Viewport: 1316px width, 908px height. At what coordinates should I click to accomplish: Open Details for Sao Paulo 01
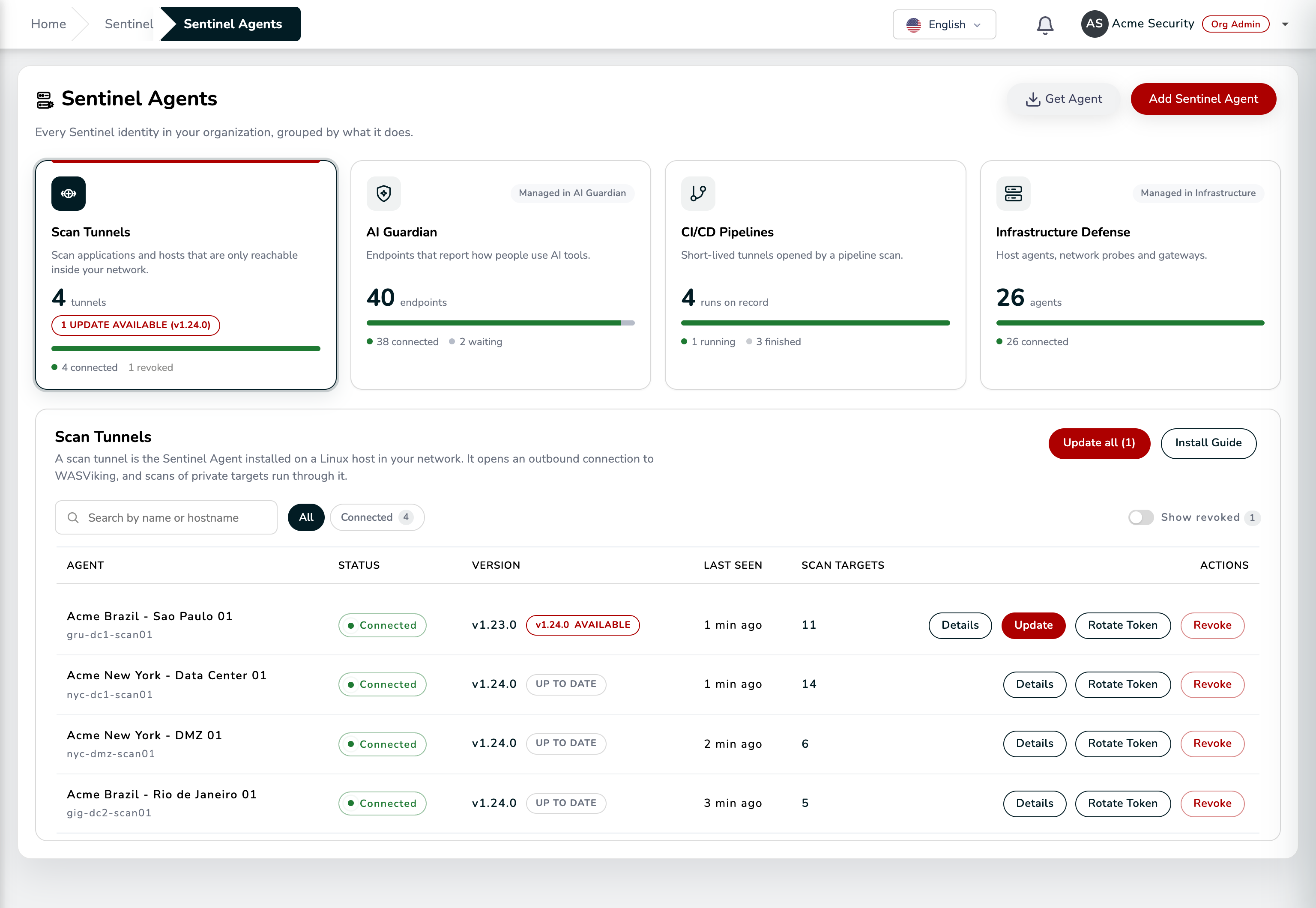point(960,625)
